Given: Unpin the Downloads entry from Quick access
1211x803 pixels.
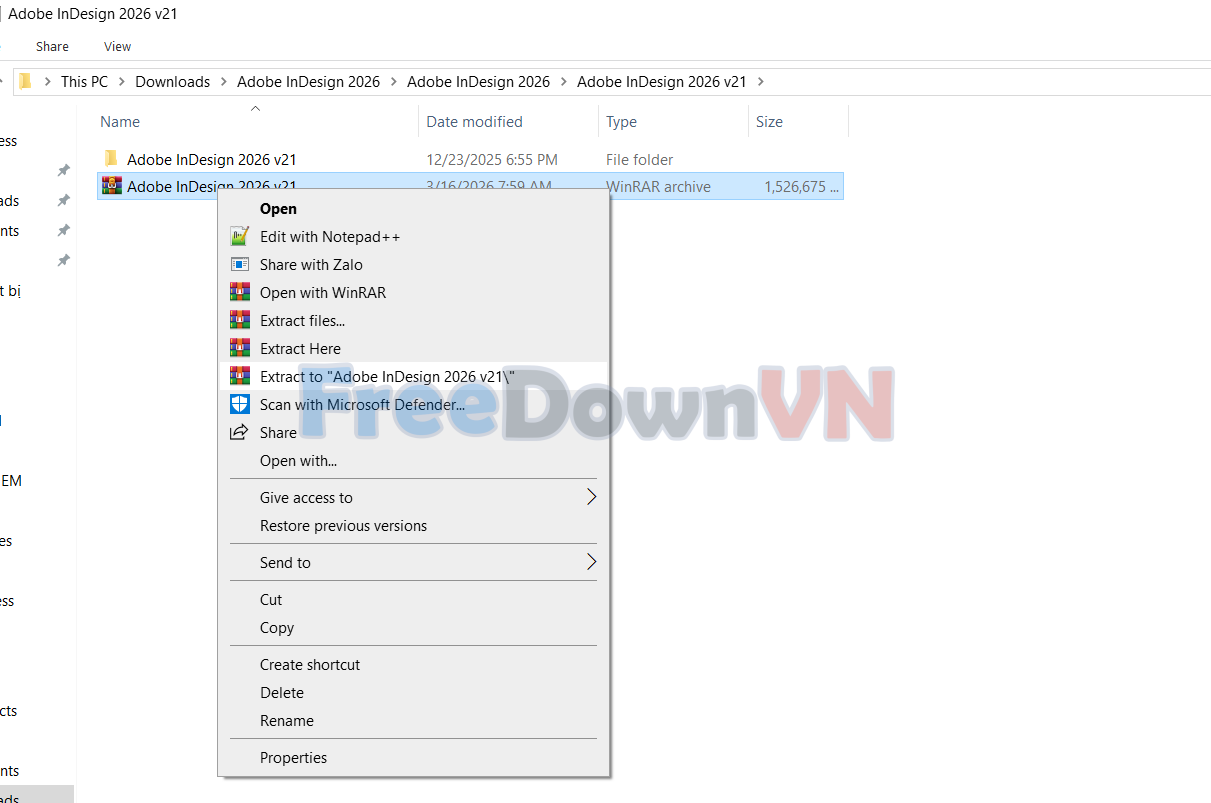Looking at the screenshot, I should (x=63, y=199).
